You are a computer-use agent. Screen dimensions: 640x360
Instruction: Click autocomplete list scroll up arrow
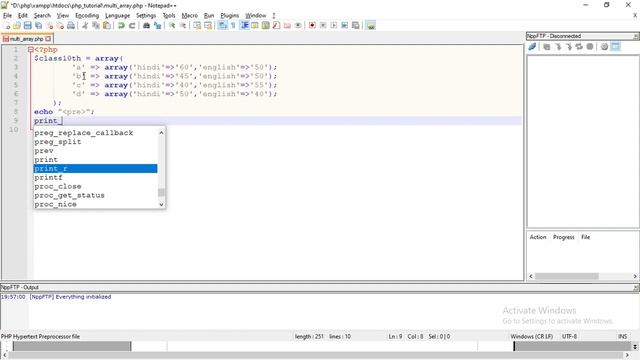click(161, 133)
